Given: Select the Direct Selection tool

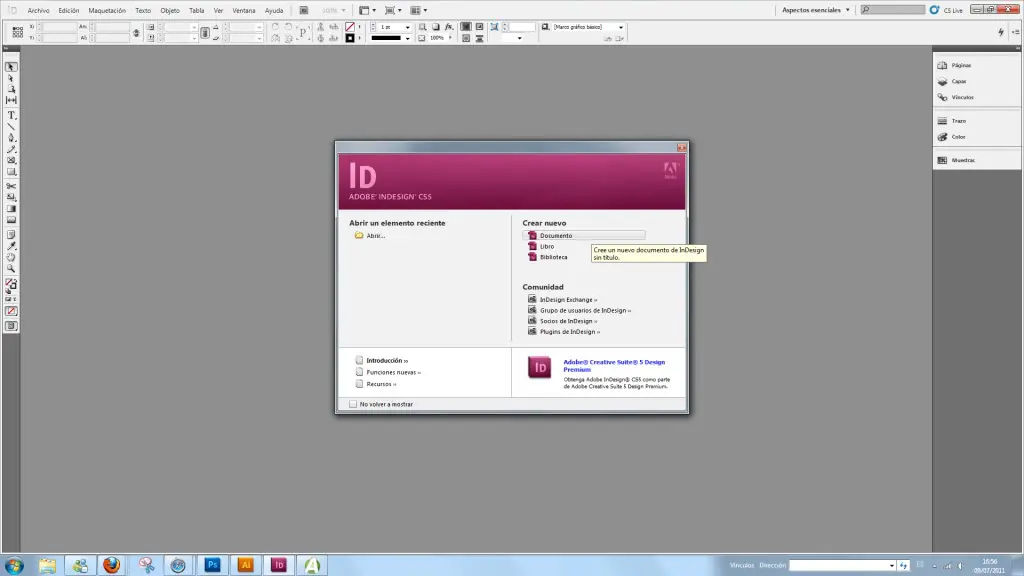Looking at the screenshot, I should click(11, 78).
